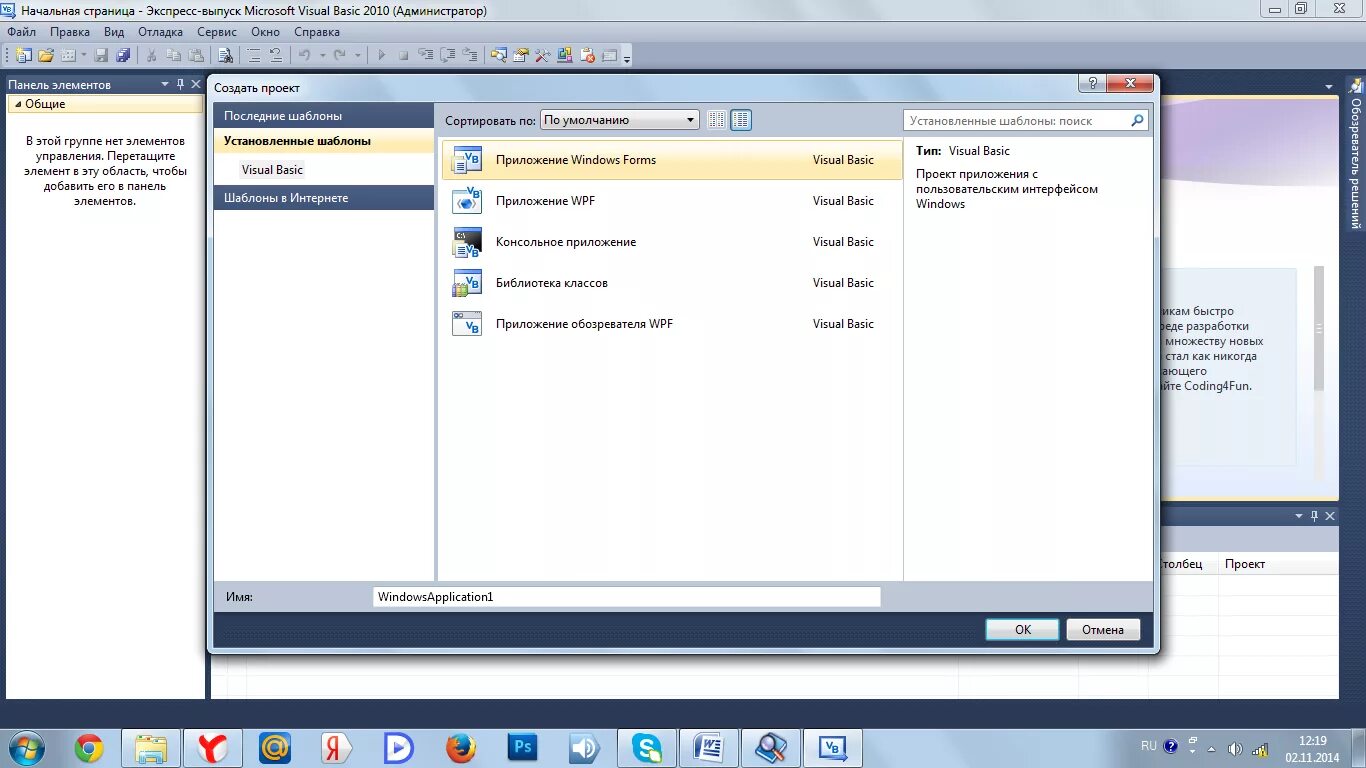Open the Undo history dropdown arrow
Viewport: 1366px width, 768px height.
tap(323, 55)
